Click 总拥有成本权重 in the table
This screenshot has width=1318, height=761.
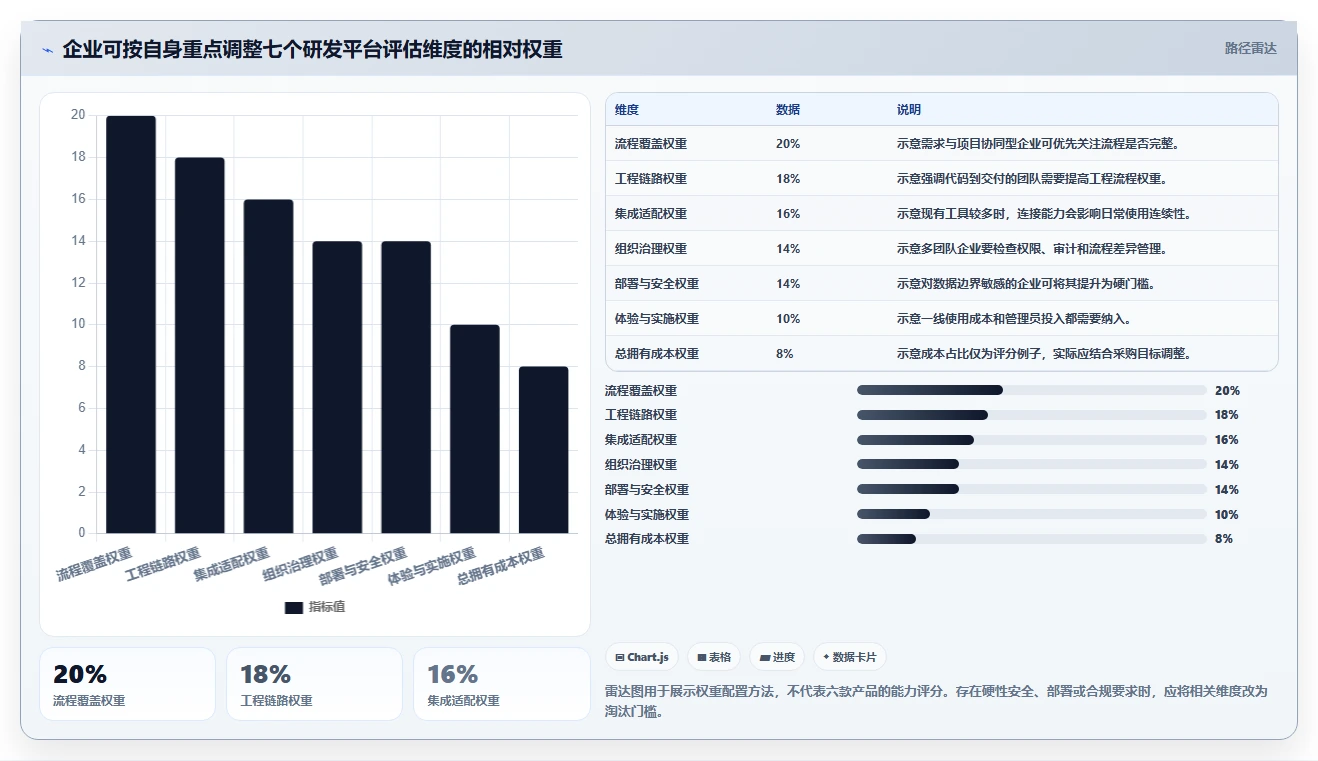(x=657, y=353)
